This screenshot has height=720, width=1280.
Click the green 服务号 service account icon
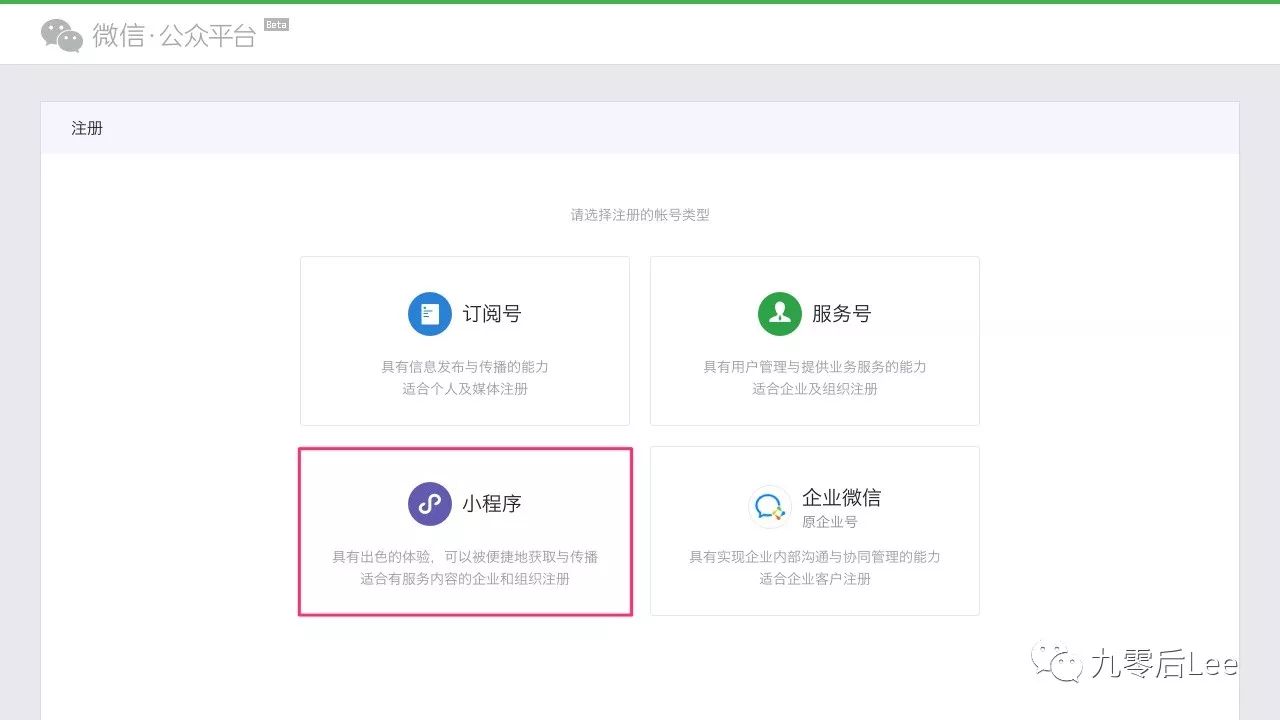pyautogui.click(x=779, y=312)
